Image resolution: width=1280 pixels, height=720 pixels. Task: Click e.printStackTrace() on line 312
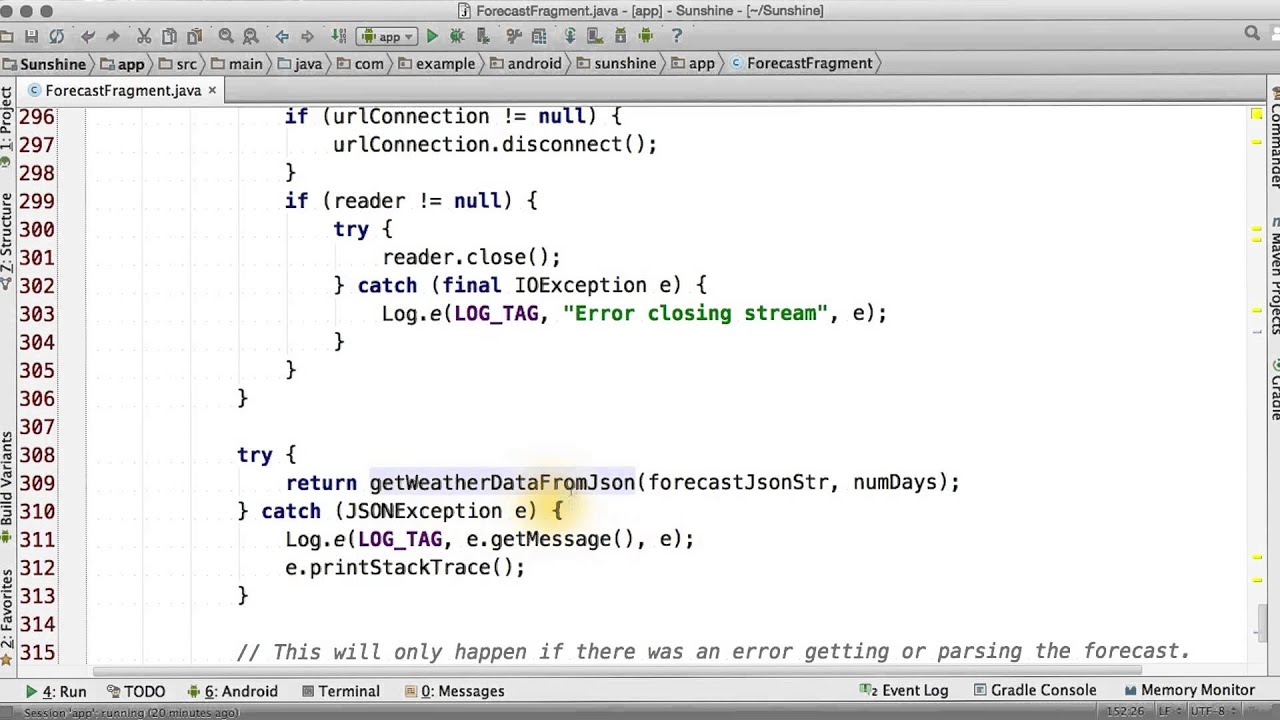399,567
